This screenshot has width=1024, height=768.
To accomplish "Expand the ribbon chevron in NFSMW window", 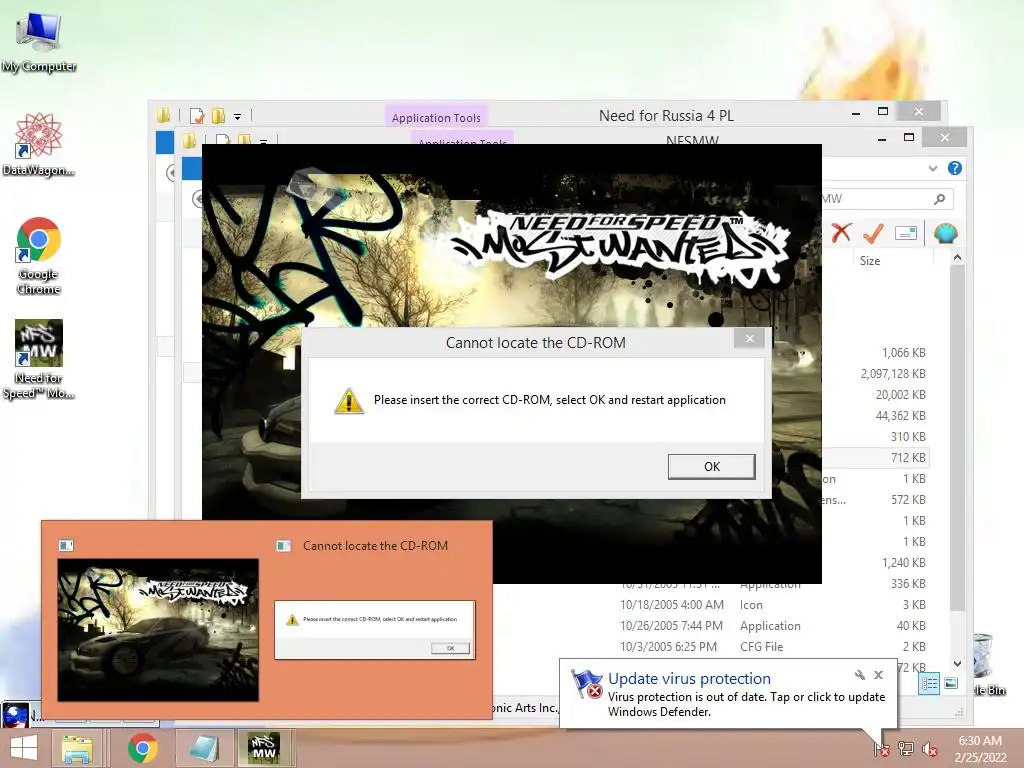I will [933, 168].
